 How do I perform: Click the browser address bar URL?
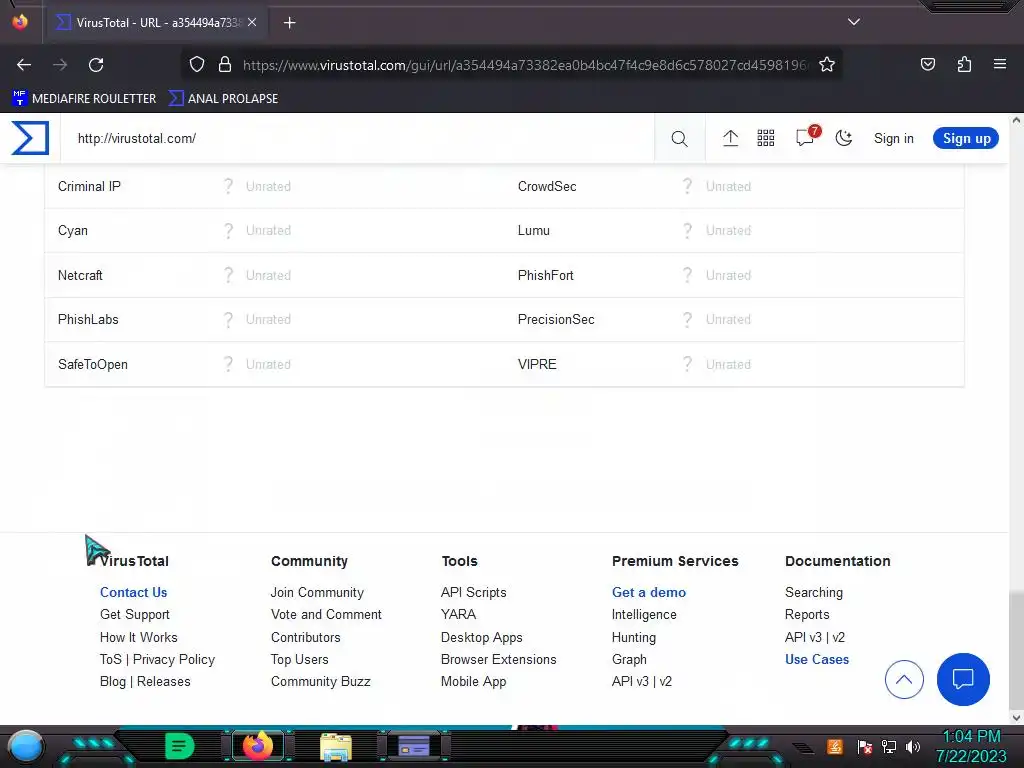click(525, 65)
